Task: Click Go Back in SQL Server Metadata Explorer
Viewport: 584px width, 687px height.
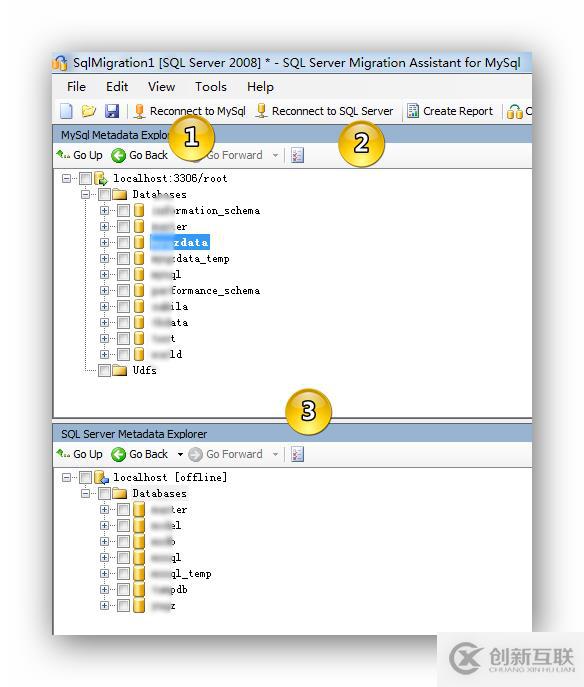Action: [x=139, y=454]
